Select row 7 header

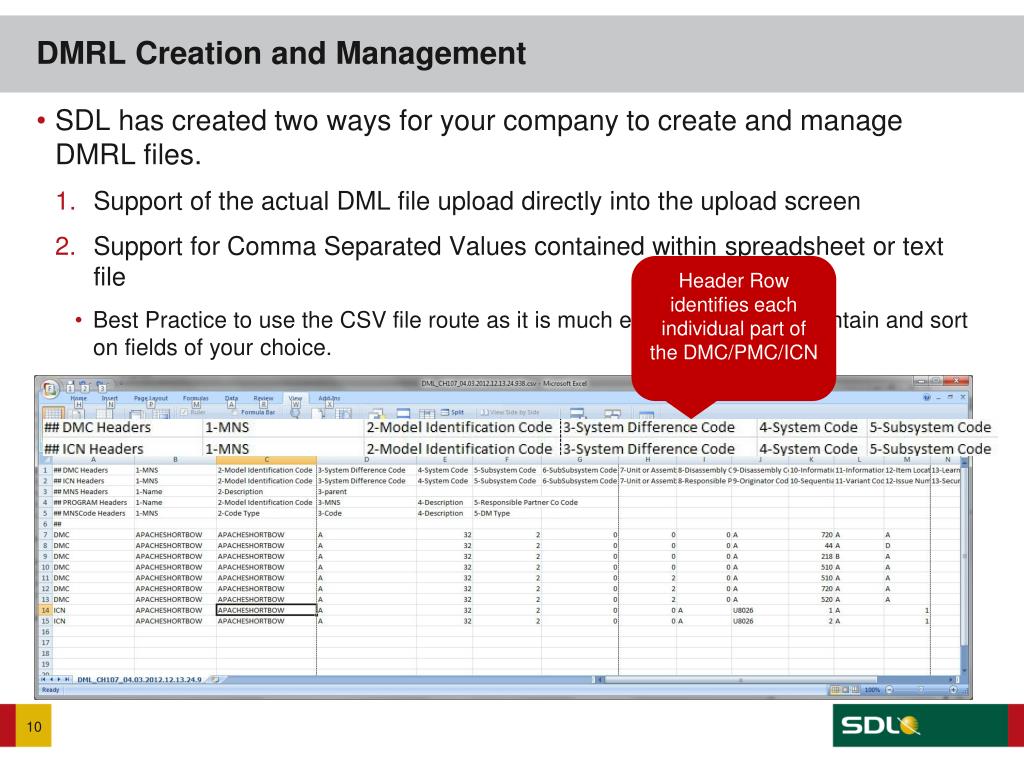45,535
